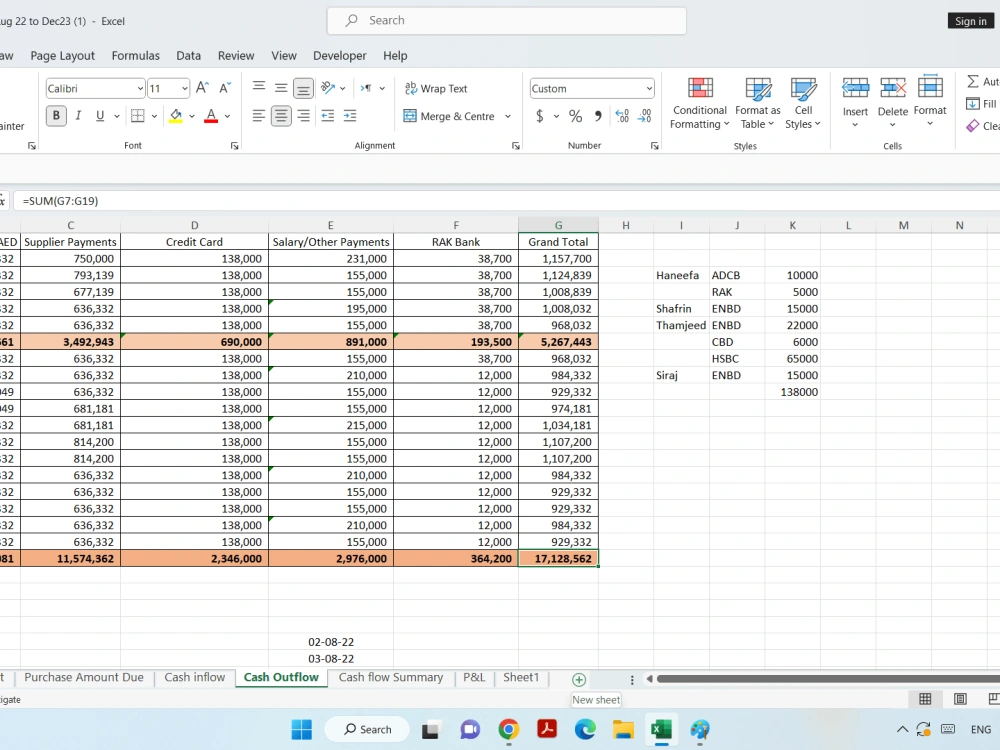Open Format as Table gallery
This screenshot has width=1000, height=750.
coord(758,103)
